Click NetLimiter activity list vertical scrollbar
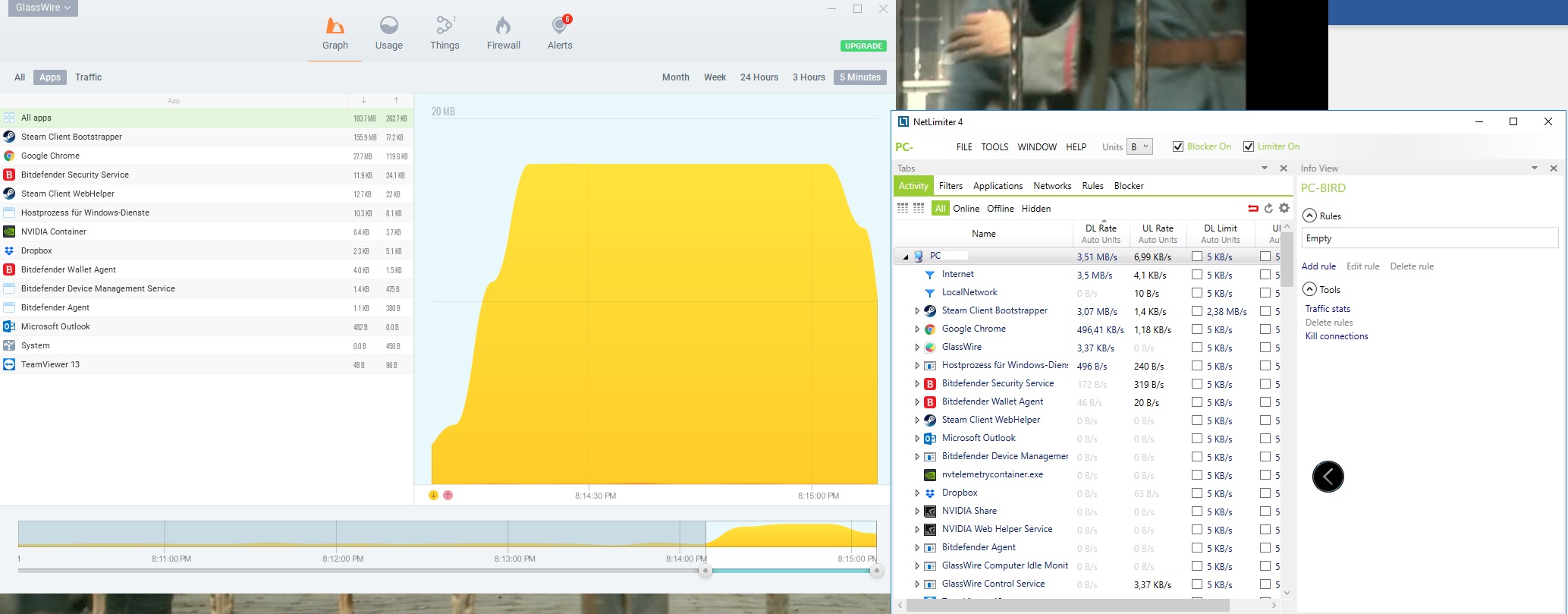The image size is (1568, 614). (1287, 261)
